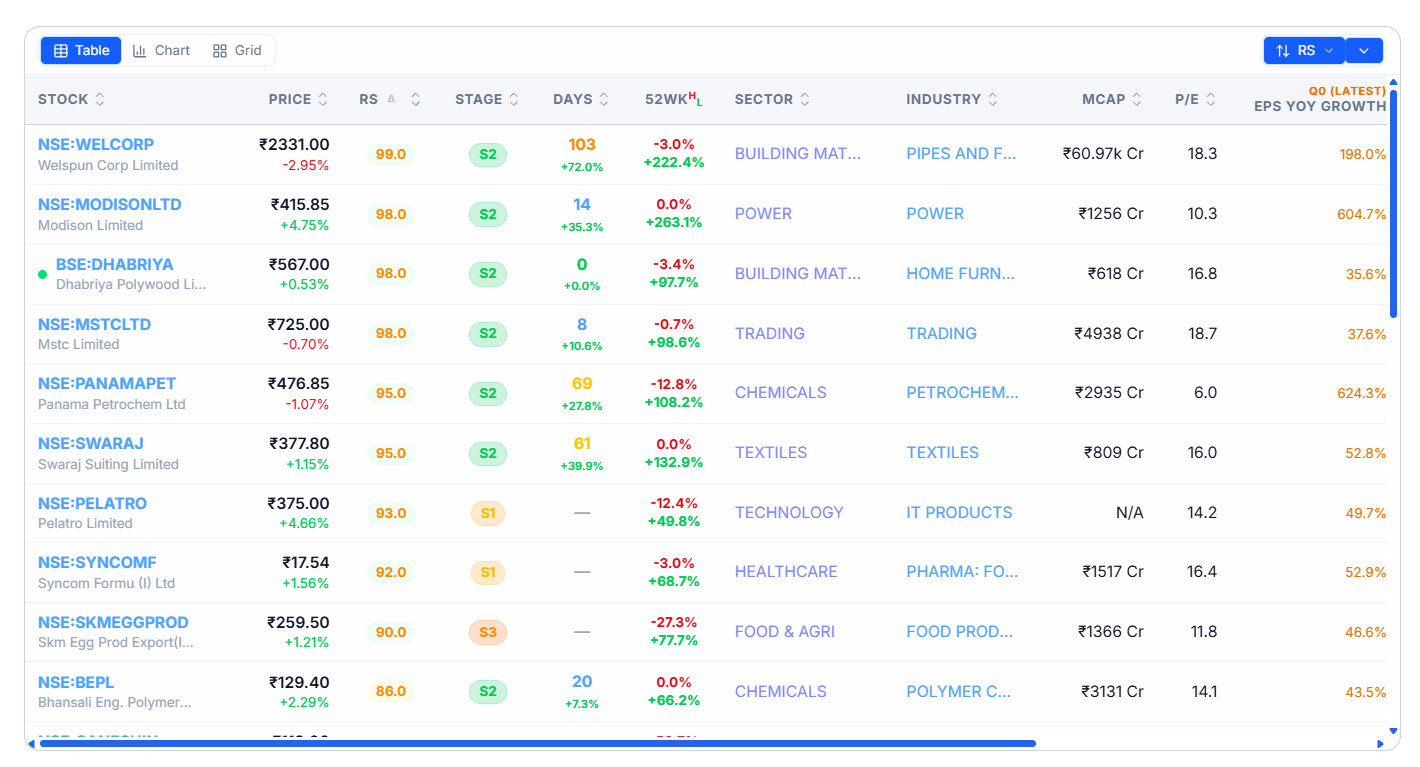The image size is (1420, 767).
Task: Click the 52WK H/L column header
Action: coord(674,99)
